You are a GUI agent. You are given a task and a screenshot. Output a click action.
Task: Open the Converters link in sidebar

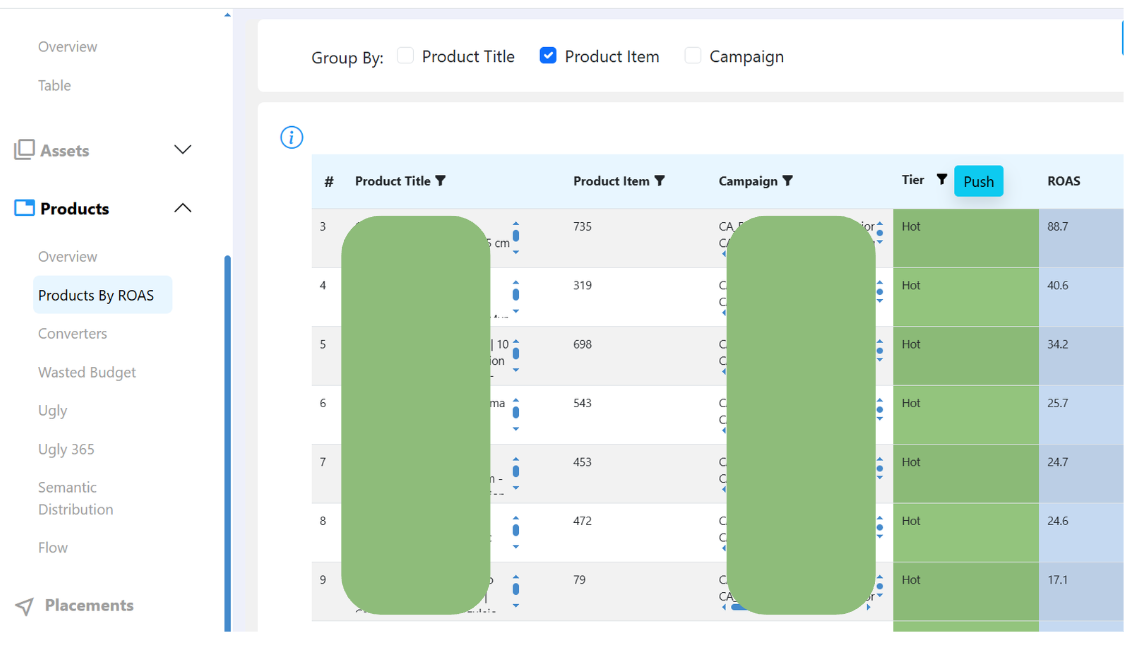click(x=72, y=334)
